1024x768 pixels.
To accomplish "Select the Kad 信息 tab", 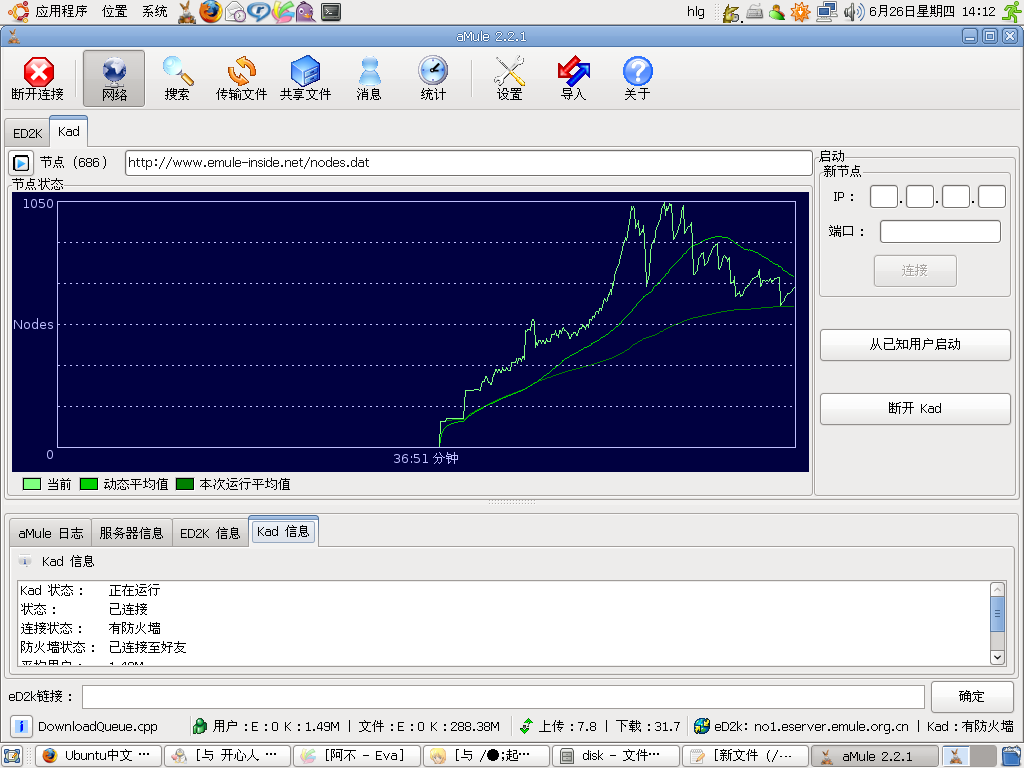I will click(283, 532).
